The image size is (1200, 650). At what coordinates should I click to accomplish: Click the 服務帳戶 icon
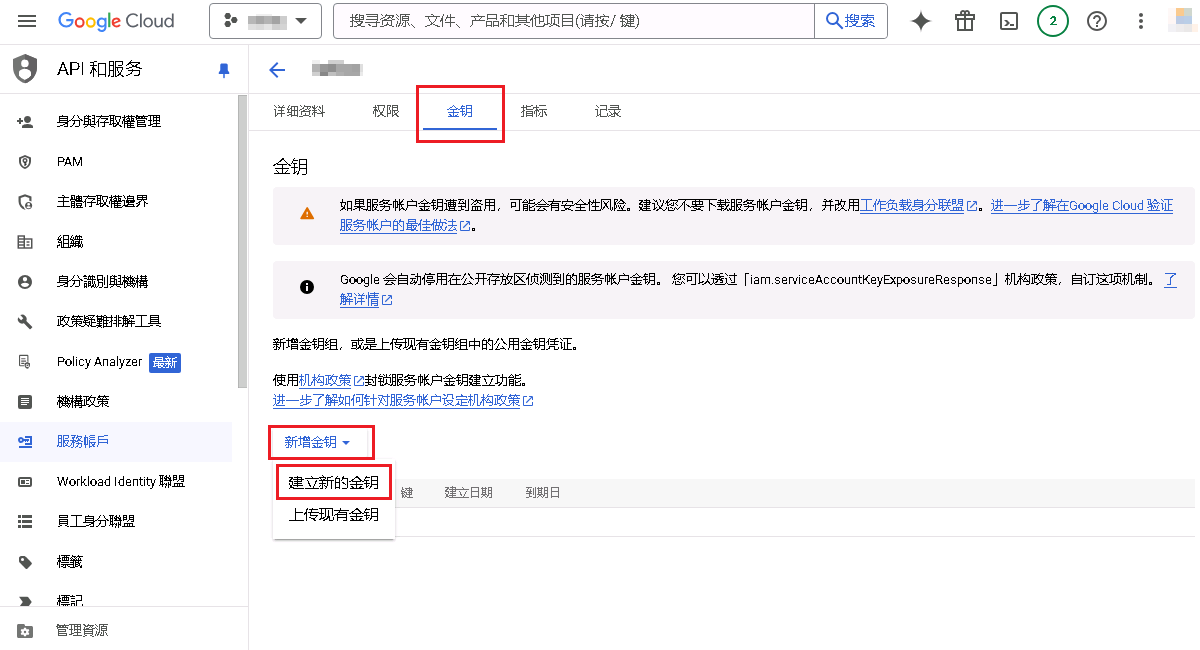25,441
